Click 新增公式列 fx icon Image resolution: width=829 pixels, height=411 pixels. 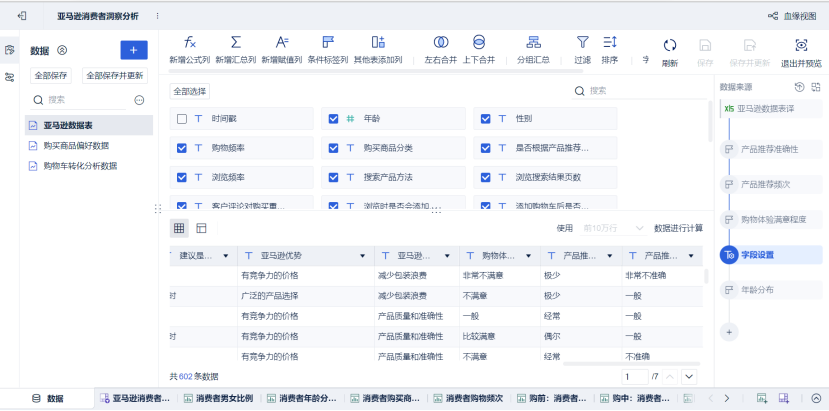tap(190, 43)
